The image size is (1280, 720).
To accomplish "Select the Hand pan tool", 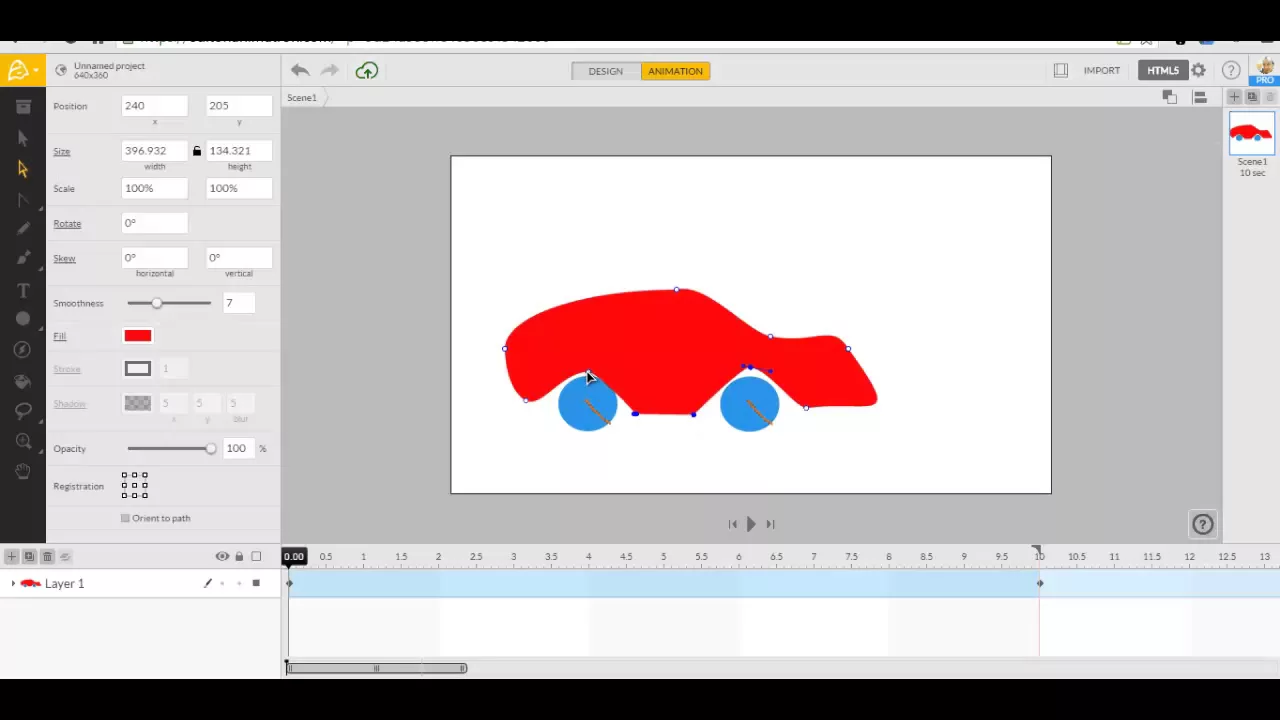I will (23, 471).
